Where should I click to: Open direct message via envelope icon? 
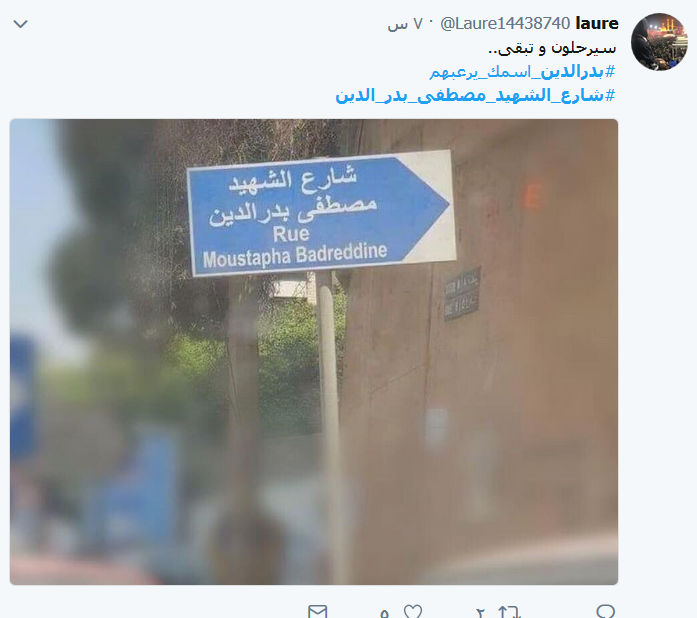[317, 611]
